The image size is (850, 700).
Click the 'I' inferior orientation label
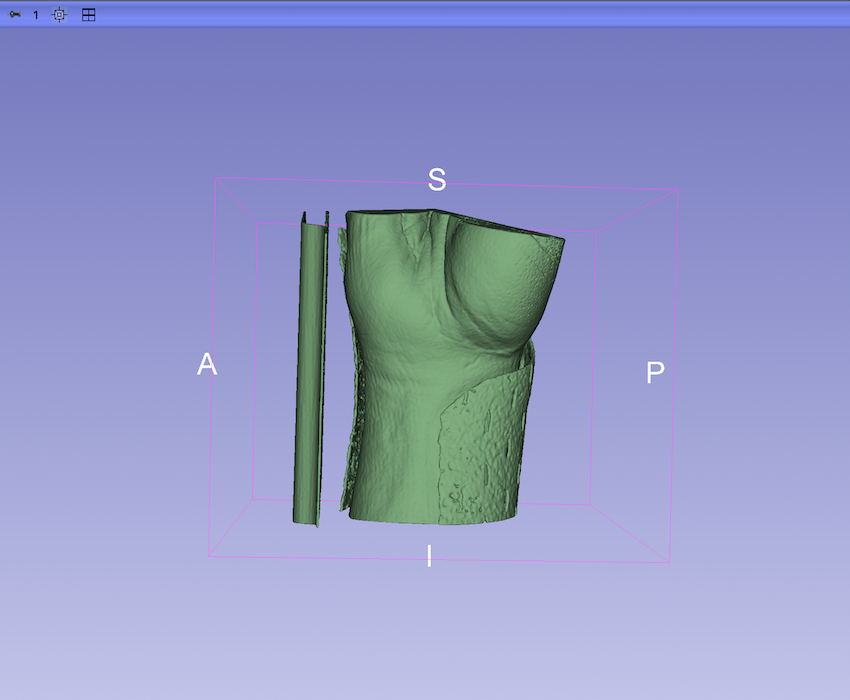(429, 556)
